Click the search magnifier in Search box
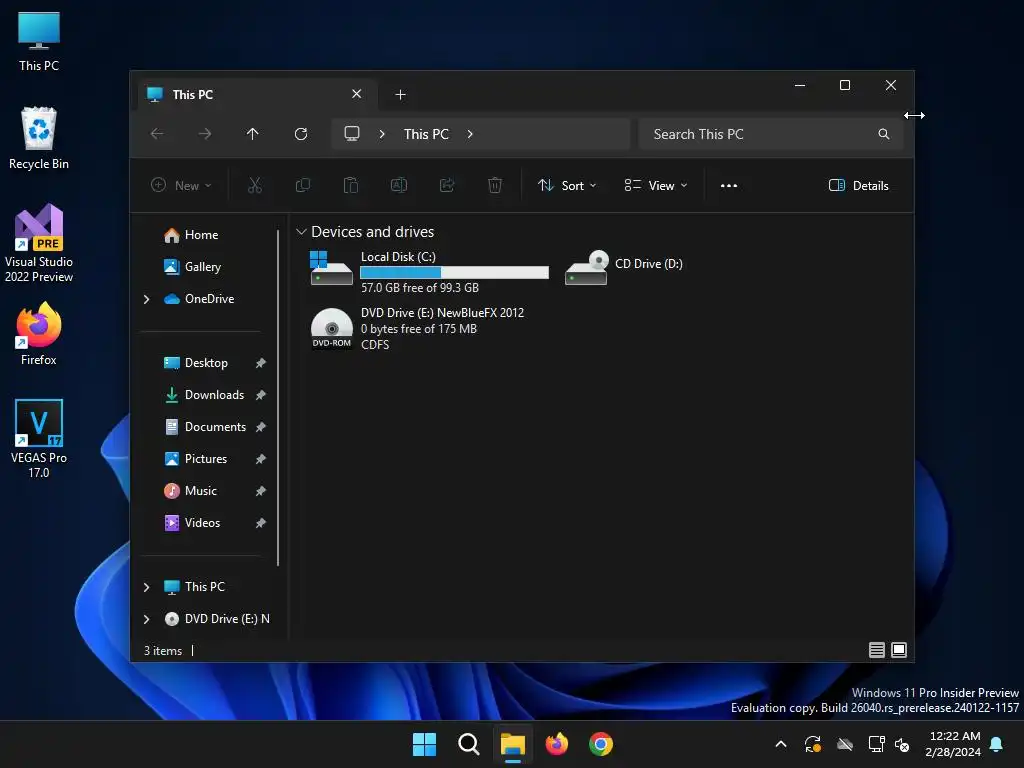Viewport: 1024px width, 768px height. click(884, 134)
